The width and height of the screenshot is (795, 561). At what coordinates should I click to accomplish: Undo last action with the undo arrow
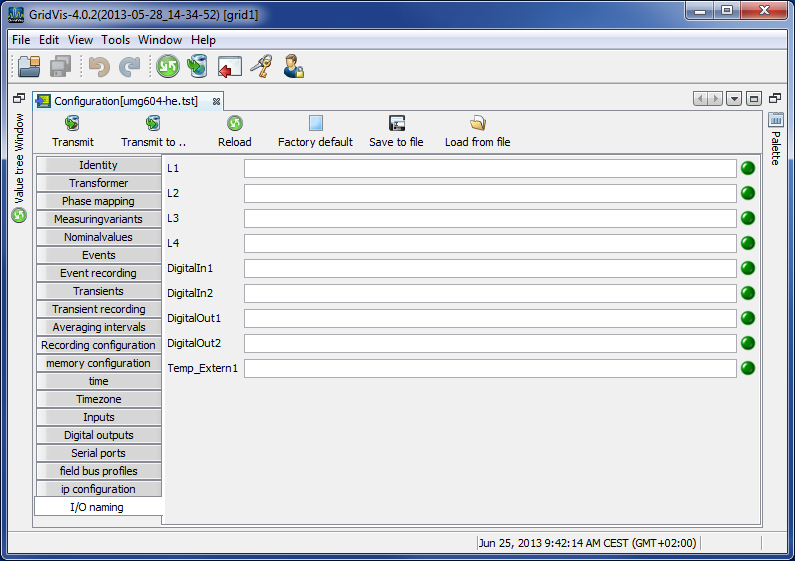[99, 66]
